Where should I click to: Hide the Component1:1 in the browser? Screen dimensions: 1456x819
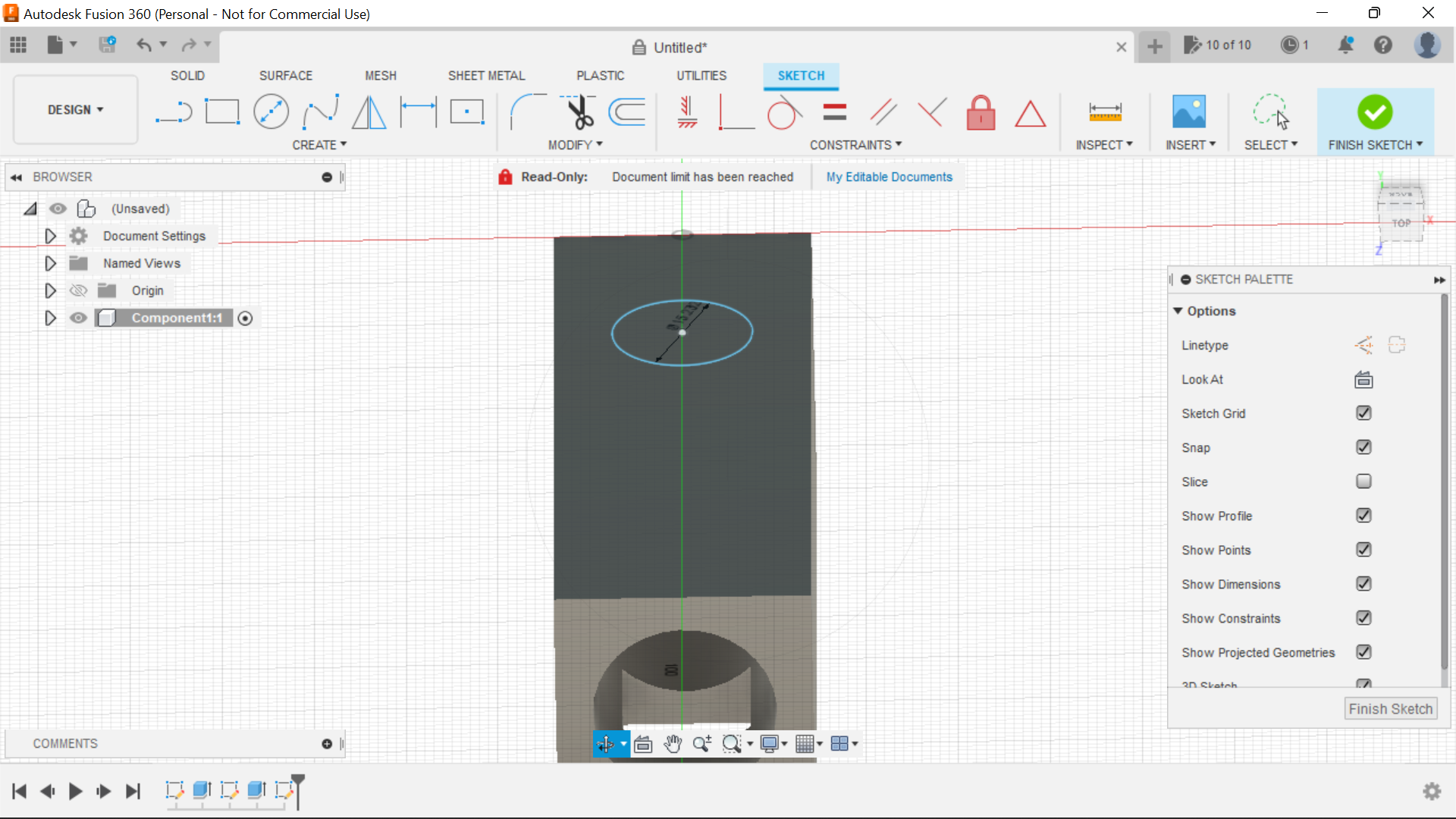tap(78, 318)
